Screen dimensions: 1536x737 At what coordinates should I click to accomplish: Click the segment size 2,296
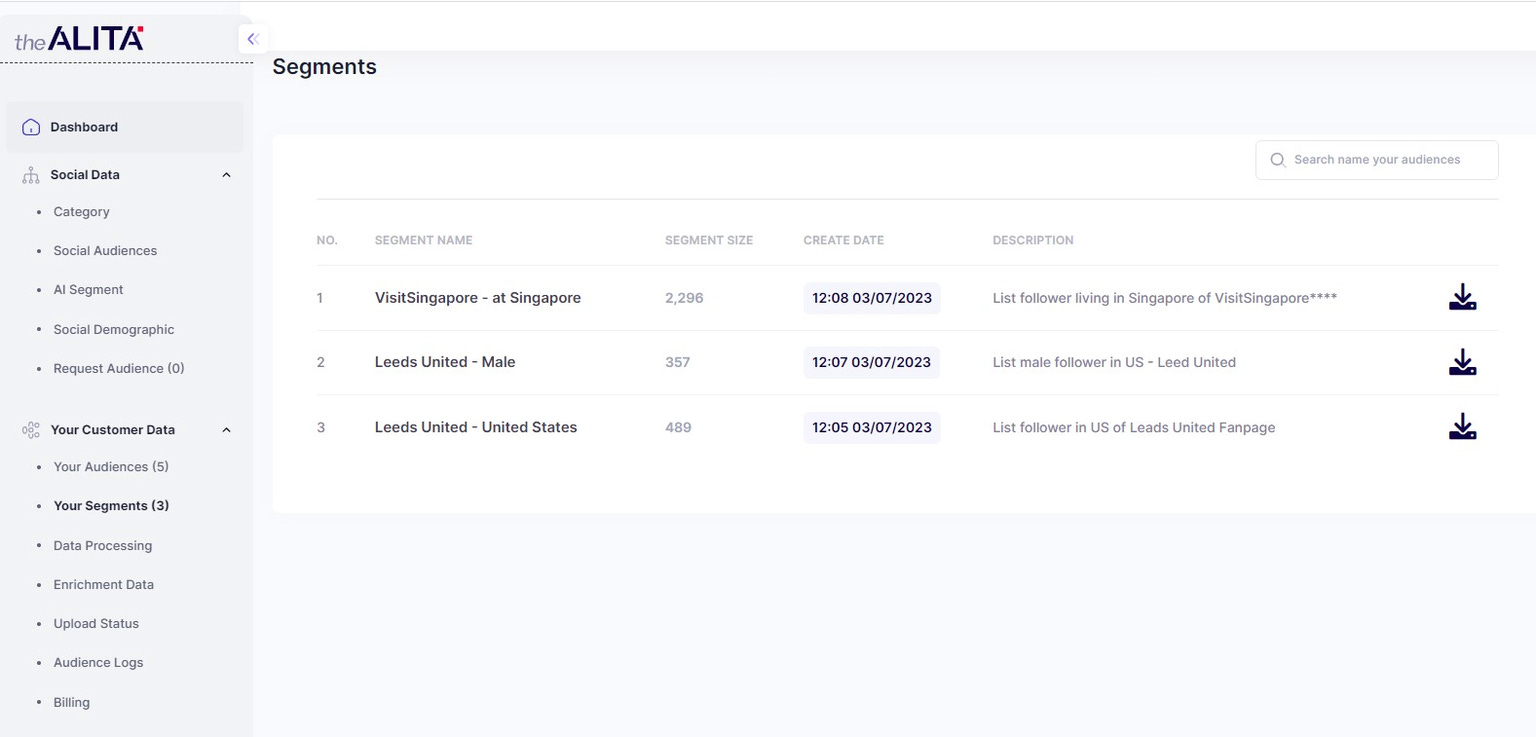click(684, 298)
